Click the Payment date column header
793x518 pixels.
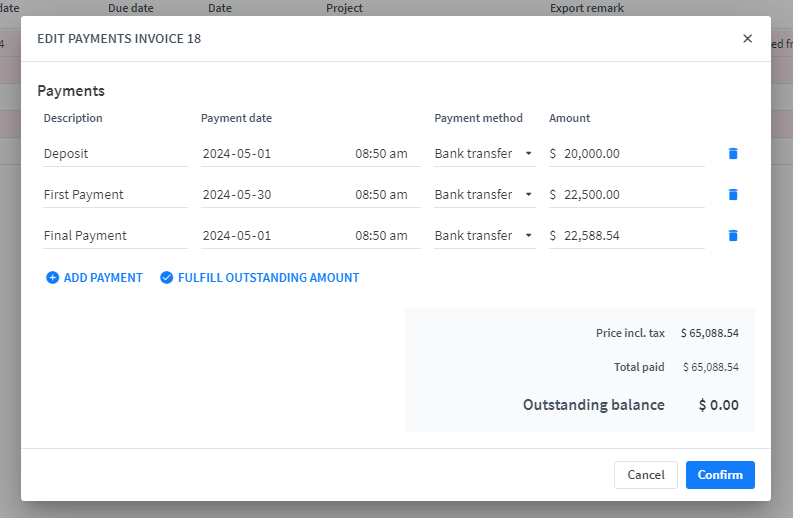coord(236,118)
